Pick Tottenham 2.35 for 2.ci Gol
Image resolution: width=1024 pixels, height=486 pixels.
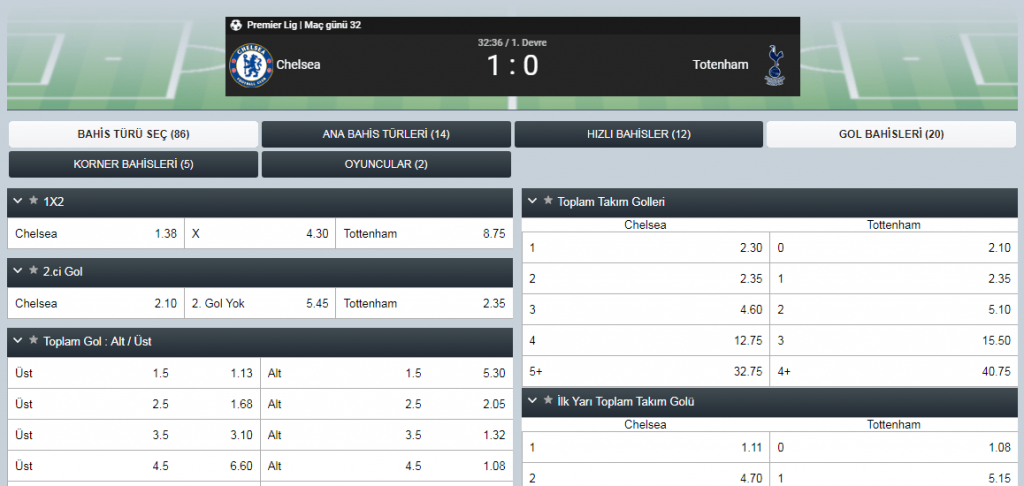(x=424, y=304)
